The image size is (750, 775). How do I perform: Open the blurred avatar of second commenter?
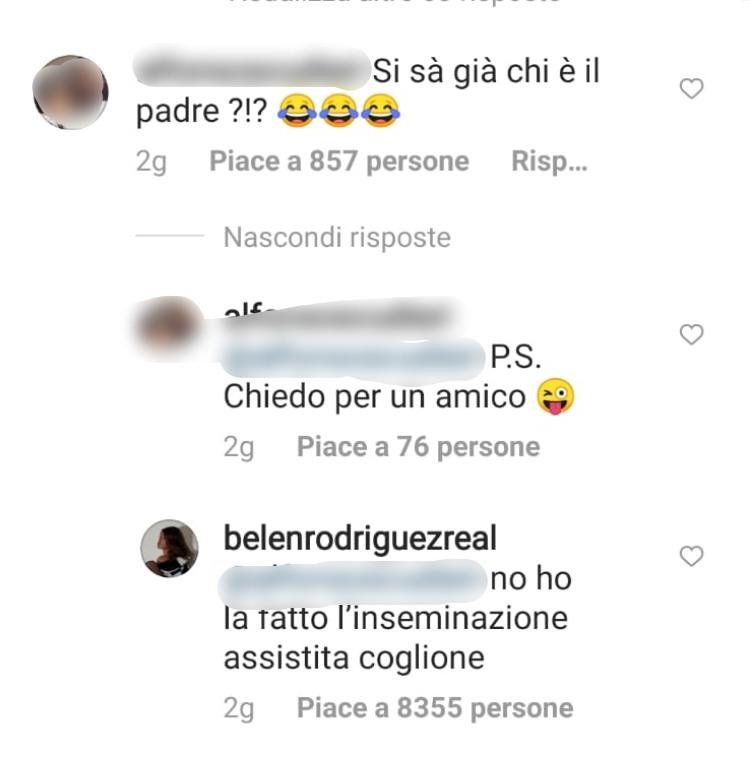point(170,325)
